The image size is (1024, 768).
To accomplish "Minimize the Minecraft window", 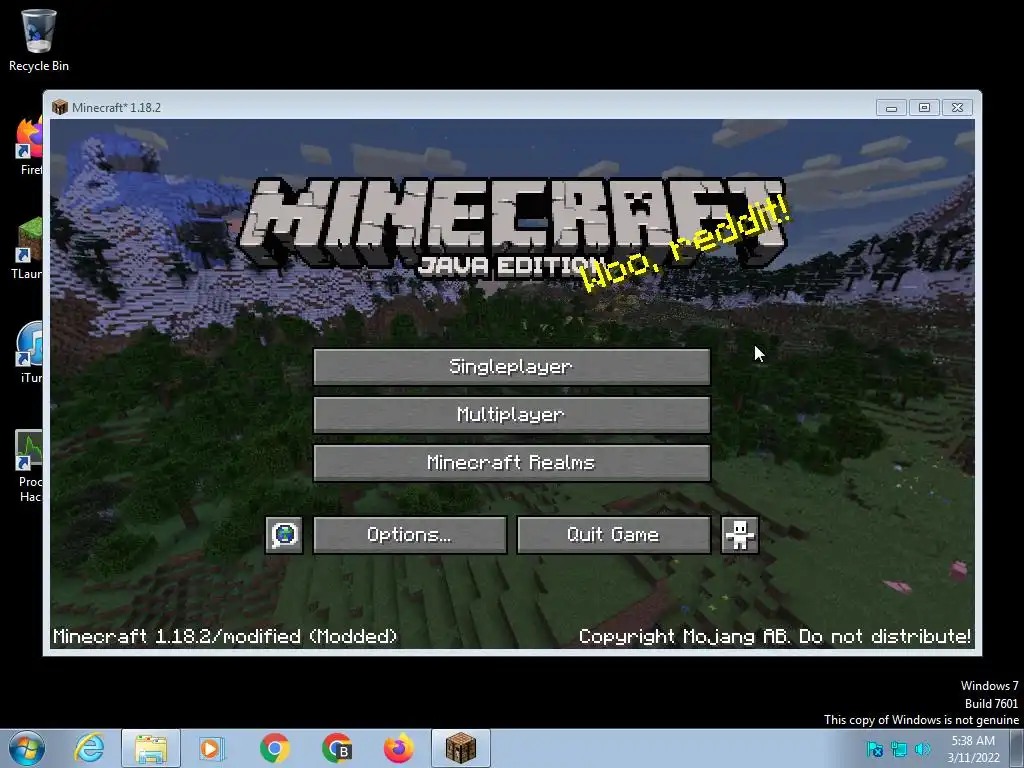I will 891,108.
